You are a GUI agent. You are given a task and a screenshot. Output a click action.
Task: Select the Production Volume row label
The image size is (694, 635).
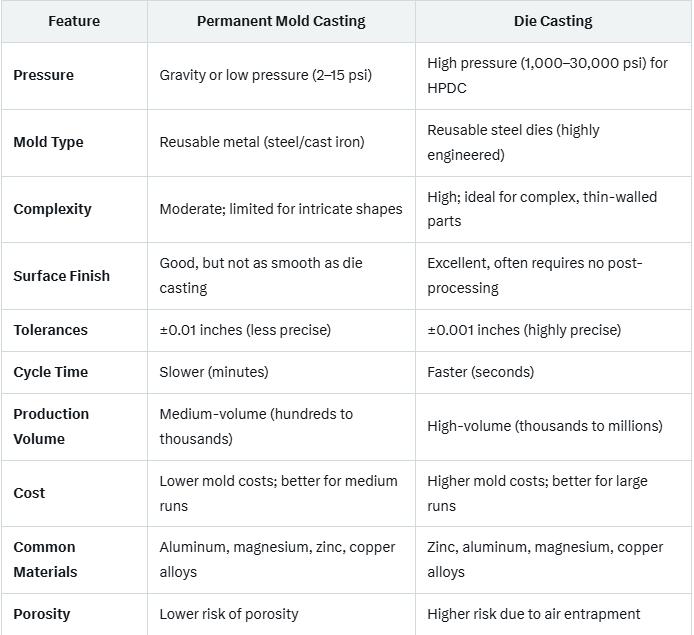(52, 426)
